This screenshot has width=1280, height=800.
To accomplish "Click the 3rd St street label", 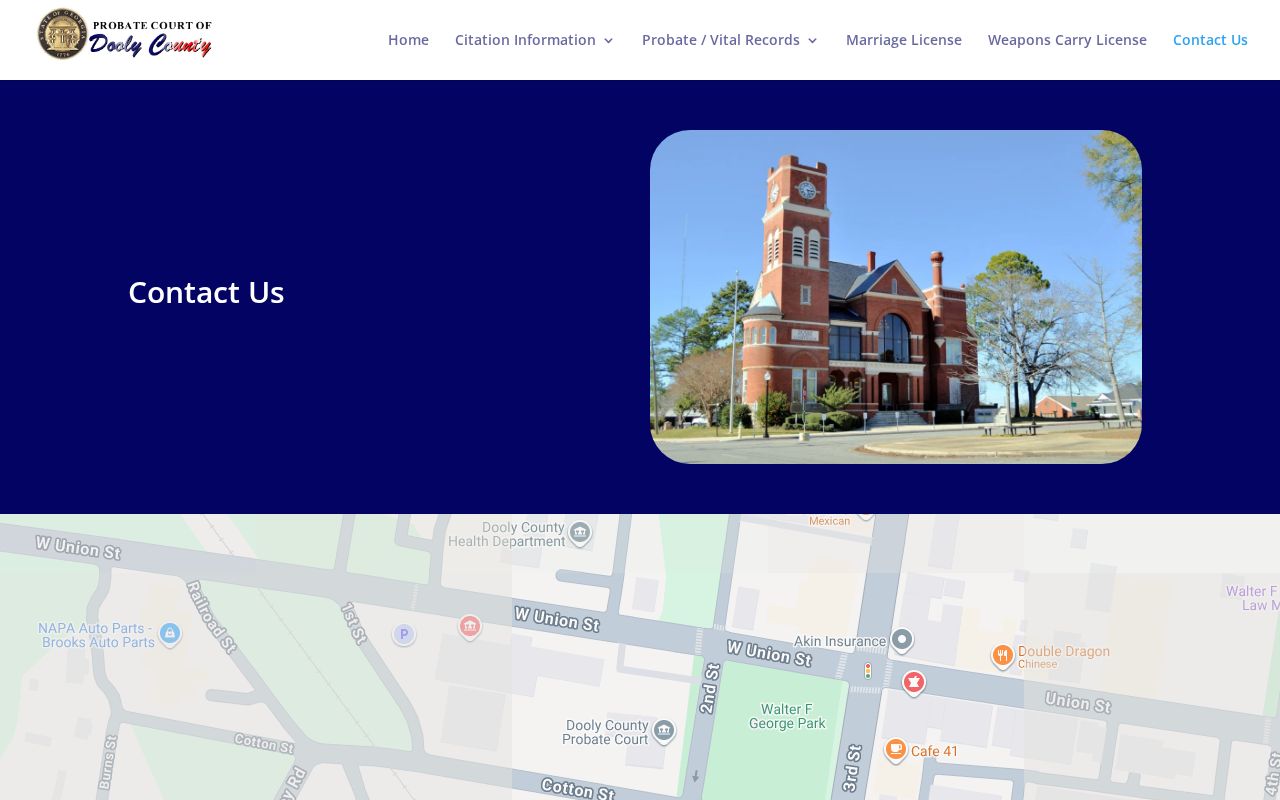I will [851, 768].
